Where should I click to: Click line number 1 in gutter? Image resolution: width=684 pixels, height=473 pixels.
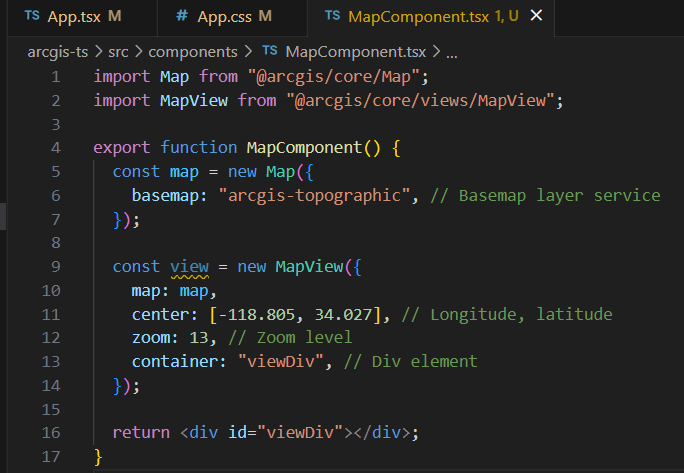(x=55, y=77)
